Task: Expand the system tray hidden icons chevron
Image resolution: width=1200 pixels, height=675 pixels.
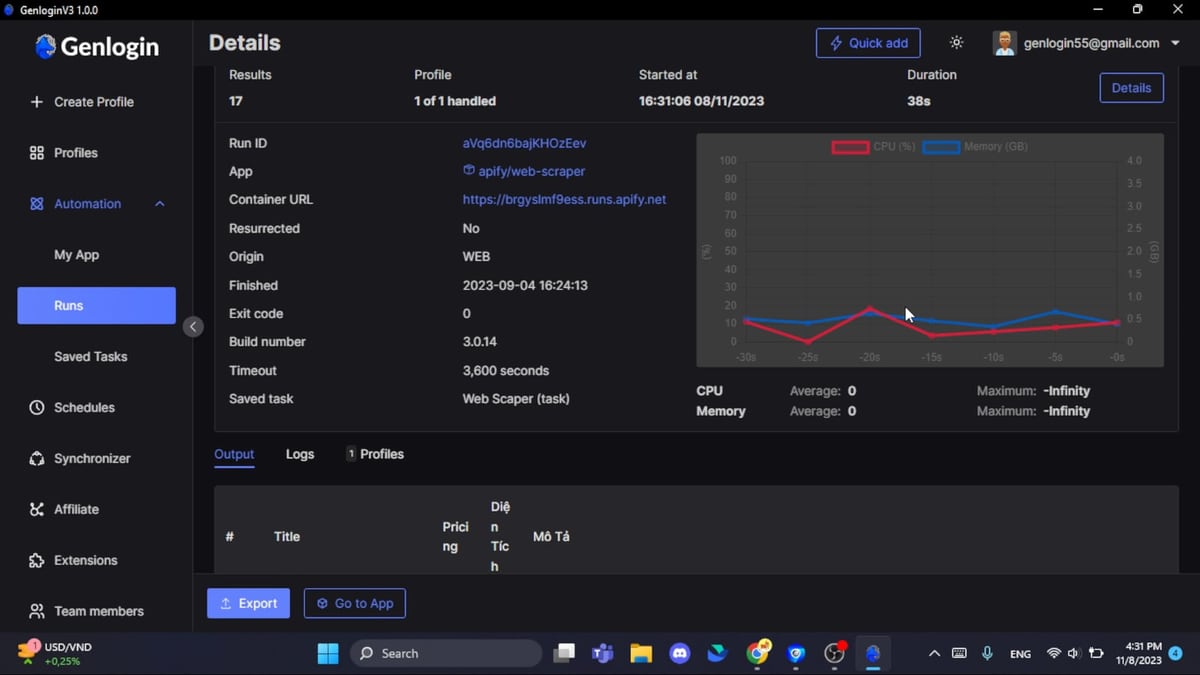Action: pyautogui.click(x=934, y=654)
